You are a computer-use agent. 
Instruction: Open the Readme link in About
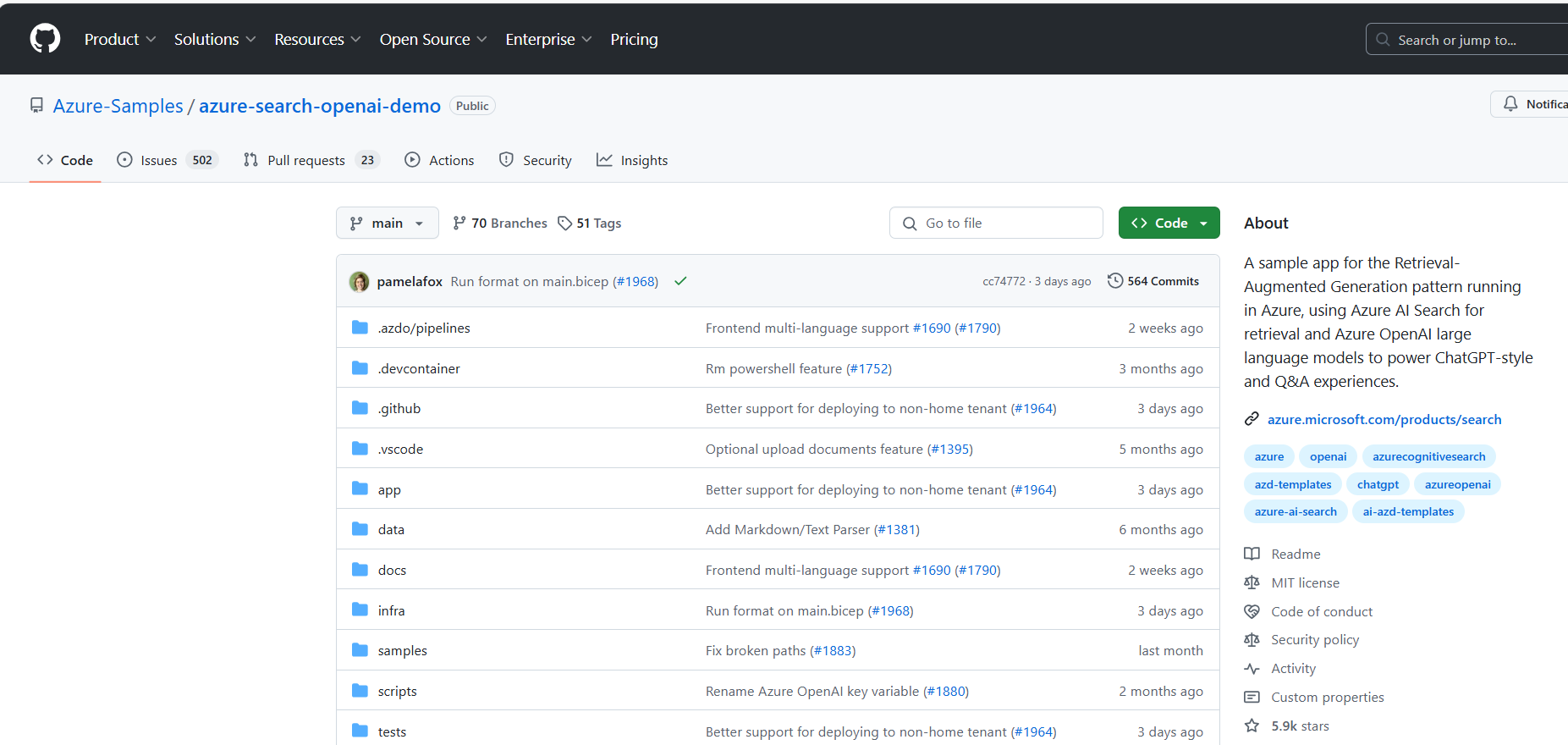(x=1295, y=554)
